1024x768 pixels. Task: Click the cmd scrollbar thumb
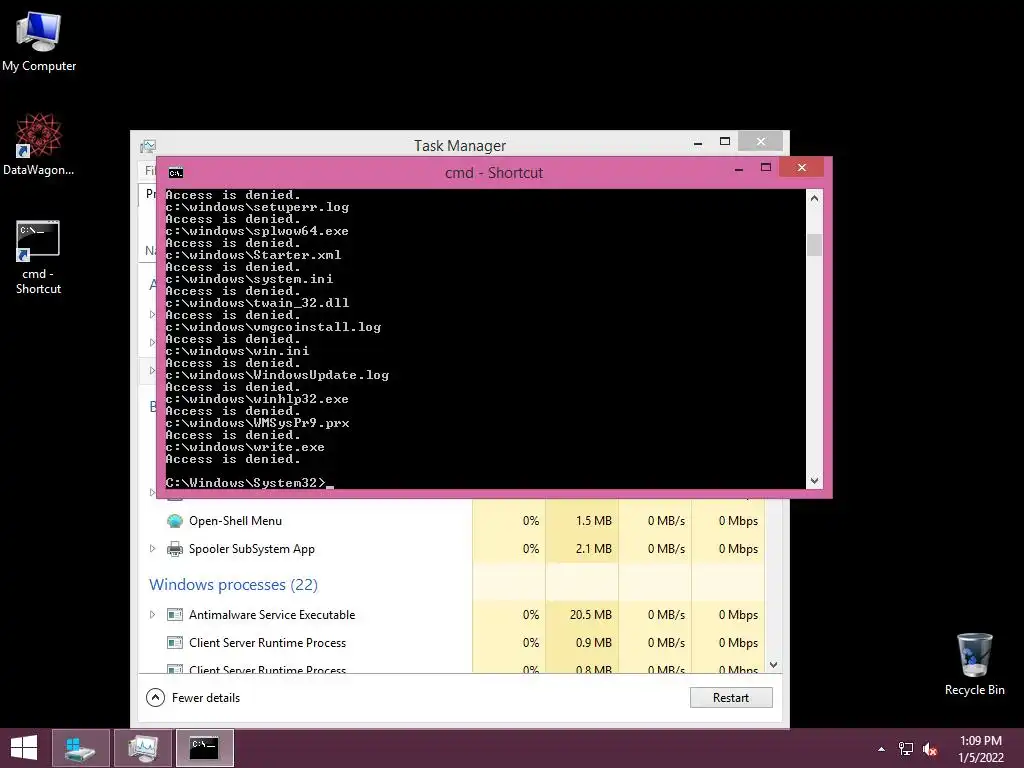coord(814,245)
